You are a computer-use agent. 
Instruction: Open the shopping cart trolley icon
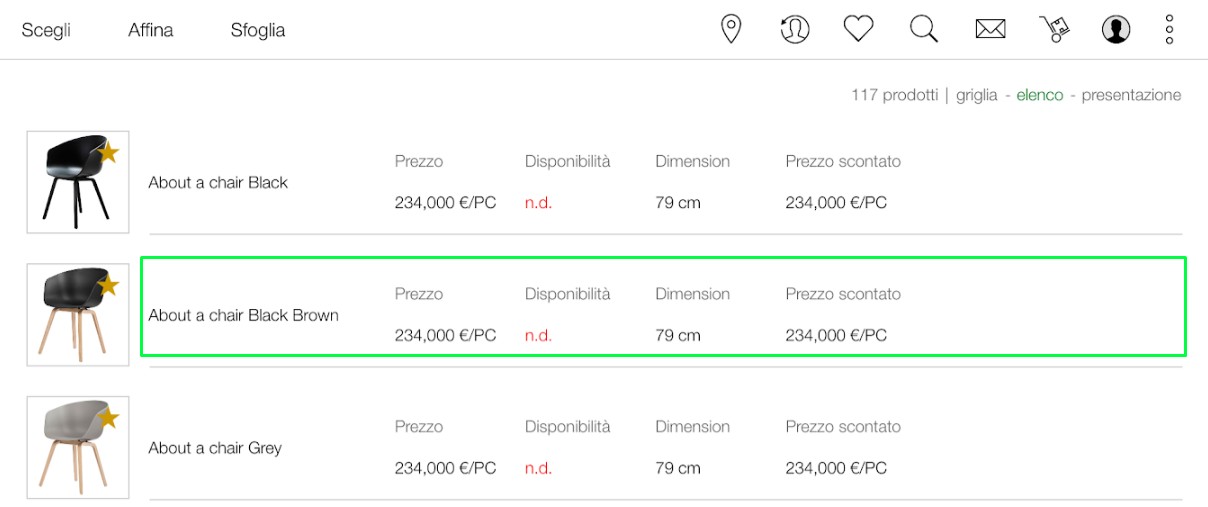1054,30
